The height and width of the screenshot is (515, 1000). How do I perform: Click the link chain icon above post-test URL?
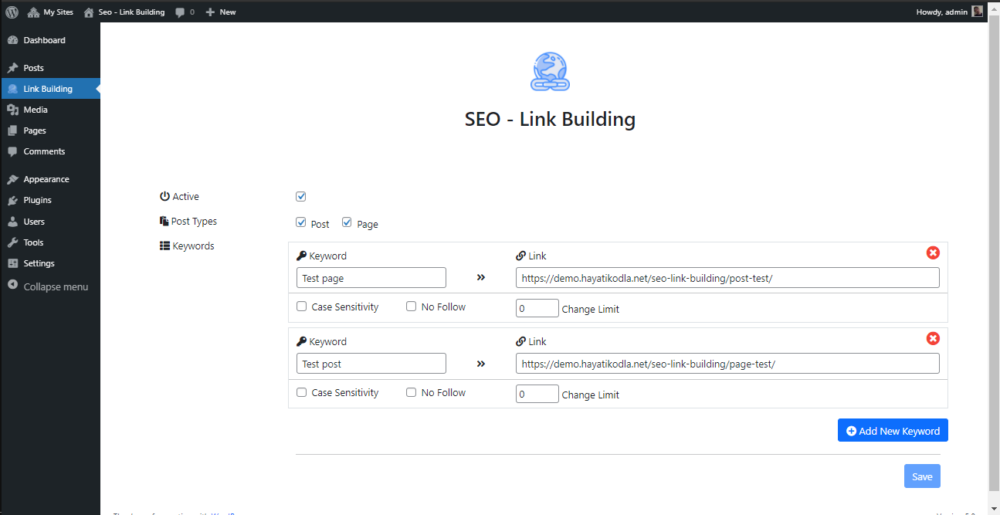pyautogui.click(x=520, y=256)
